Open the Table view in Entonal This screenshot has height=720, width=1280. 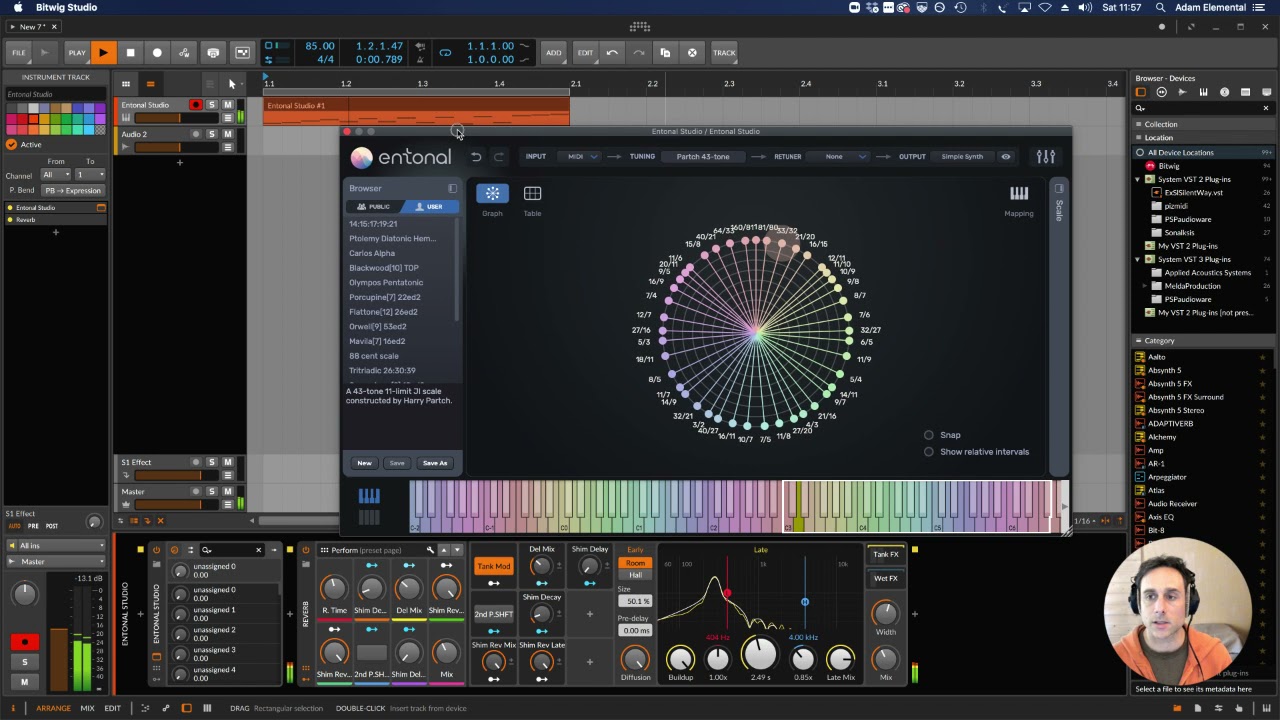[x=532, y=194]
